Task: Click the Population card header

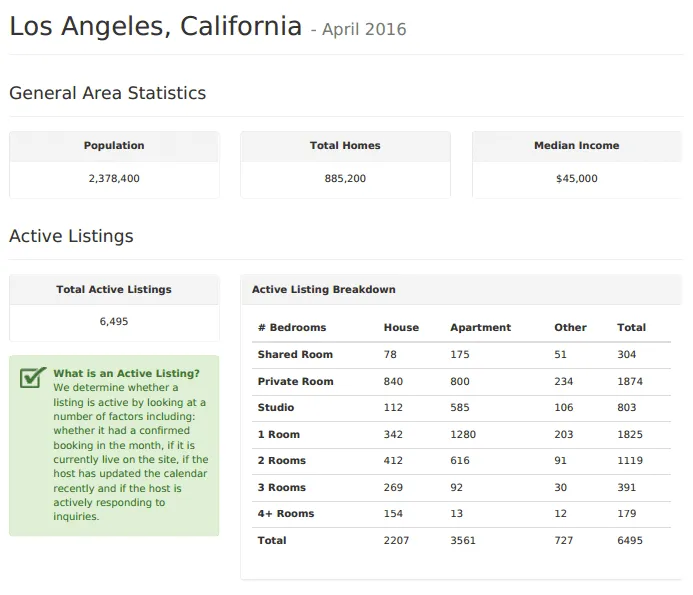Action: point(114,146)
